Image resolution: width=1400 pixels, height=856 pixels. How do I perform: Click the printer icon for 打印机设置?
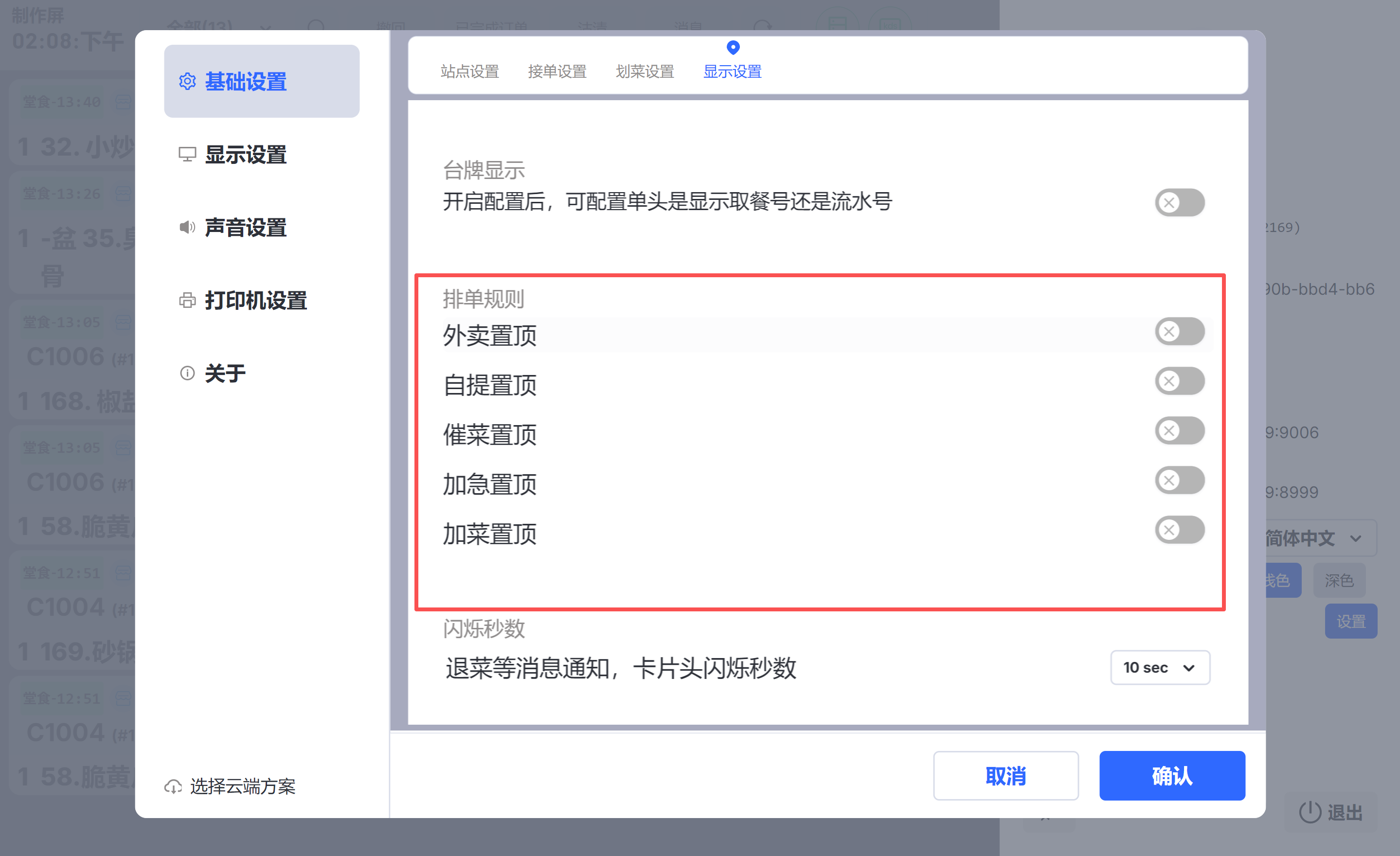187,301
